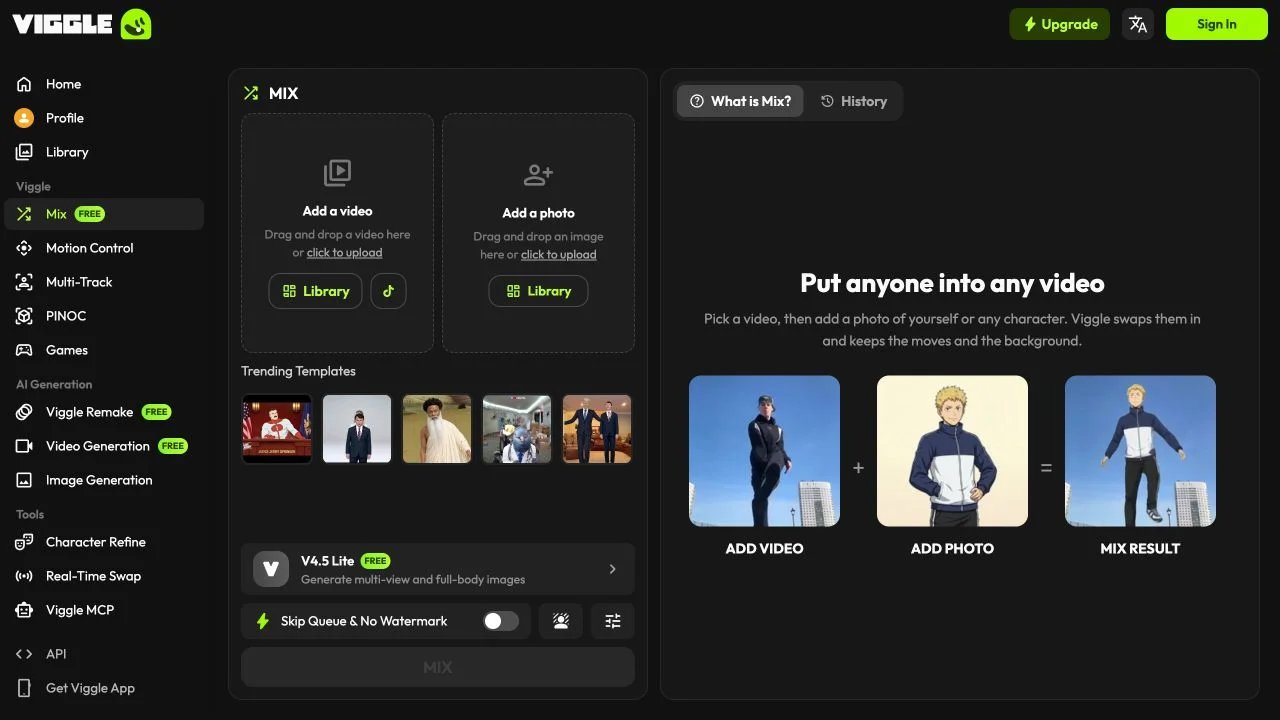Click the orange Profile avatar icon
Screen dimensions: 1280x720
pos(24,118)
